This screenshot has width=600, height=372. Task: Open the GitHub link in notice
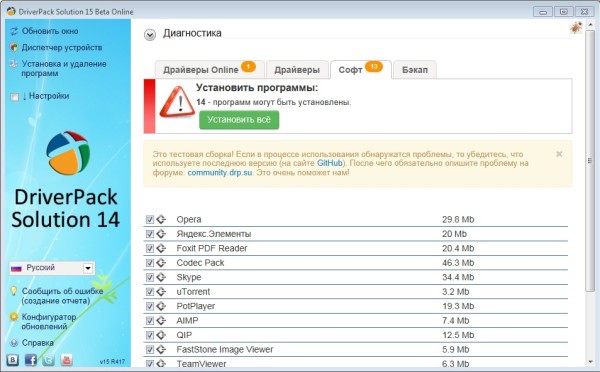coord(329,163)
